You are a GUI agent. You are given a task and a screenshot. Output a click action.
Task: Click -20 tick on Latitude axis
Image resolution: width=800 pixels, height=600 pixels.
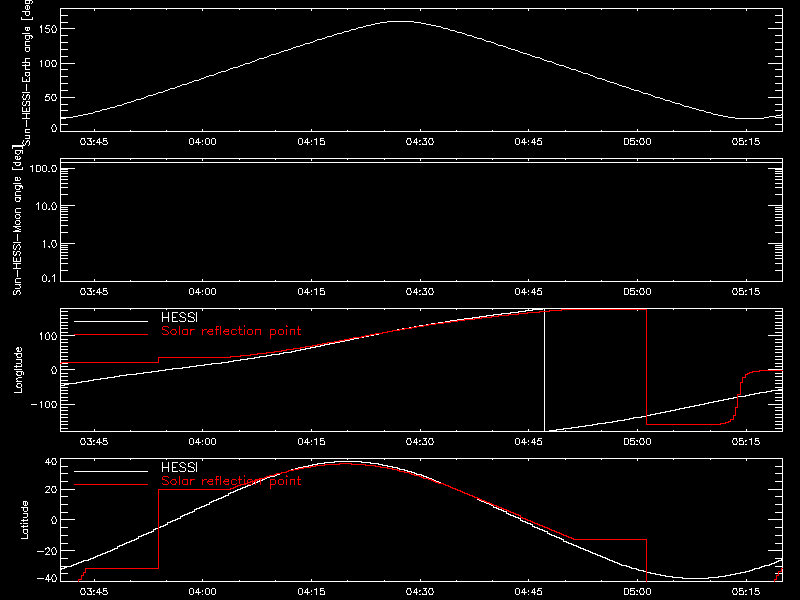pos(47,551)
